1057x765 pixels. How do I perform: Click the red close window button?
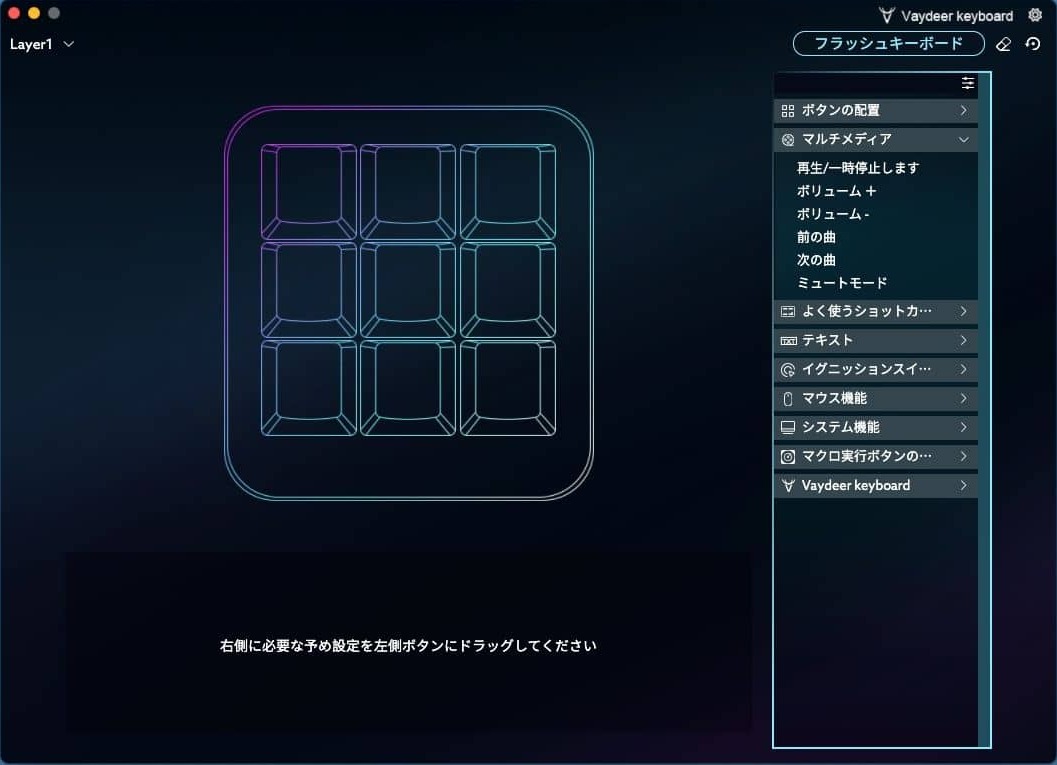13,13
